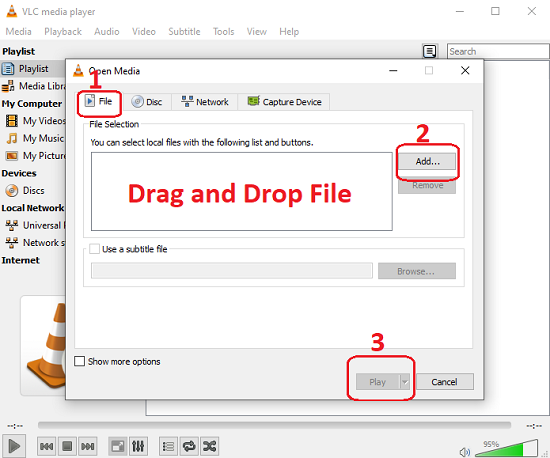The image size is (550, 458).
Task: Click the elapsed time label
Action: (15, 426)
